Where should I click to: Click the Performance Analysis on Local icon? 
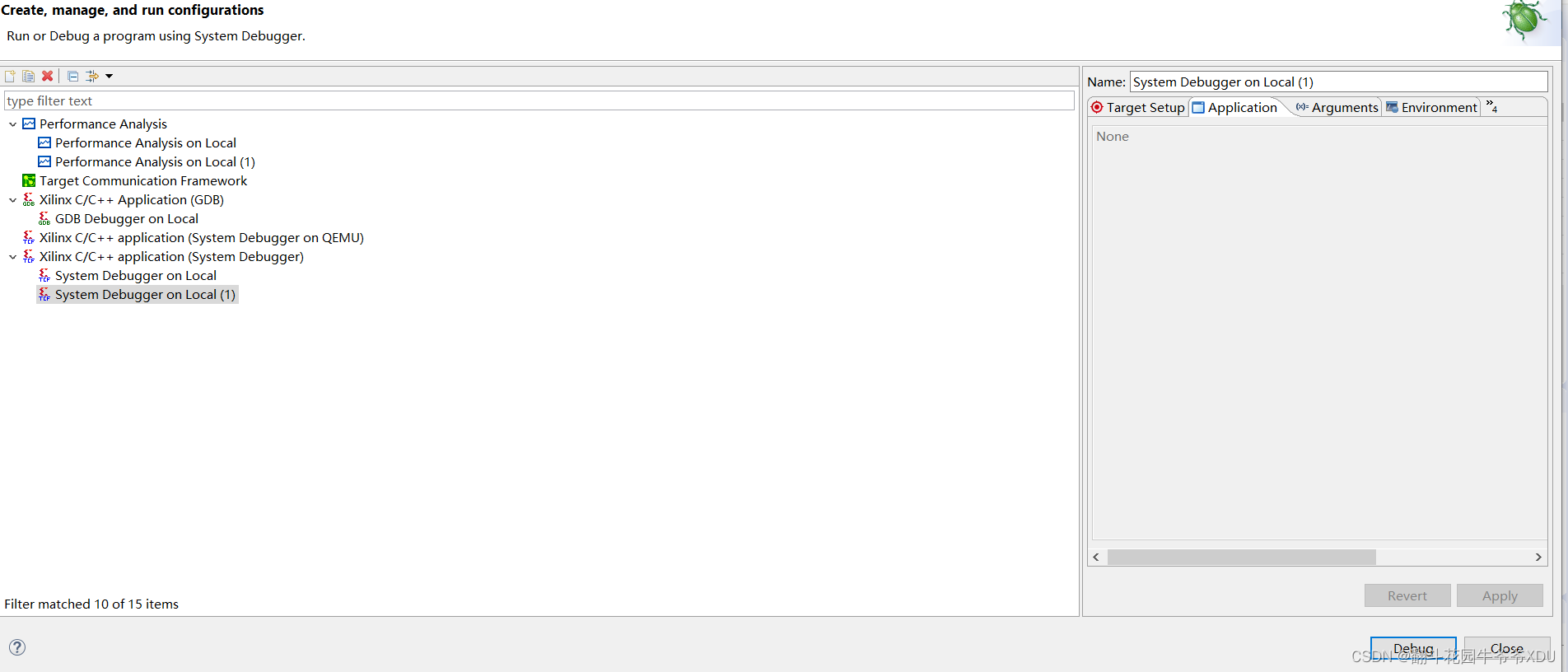(44, 142)
